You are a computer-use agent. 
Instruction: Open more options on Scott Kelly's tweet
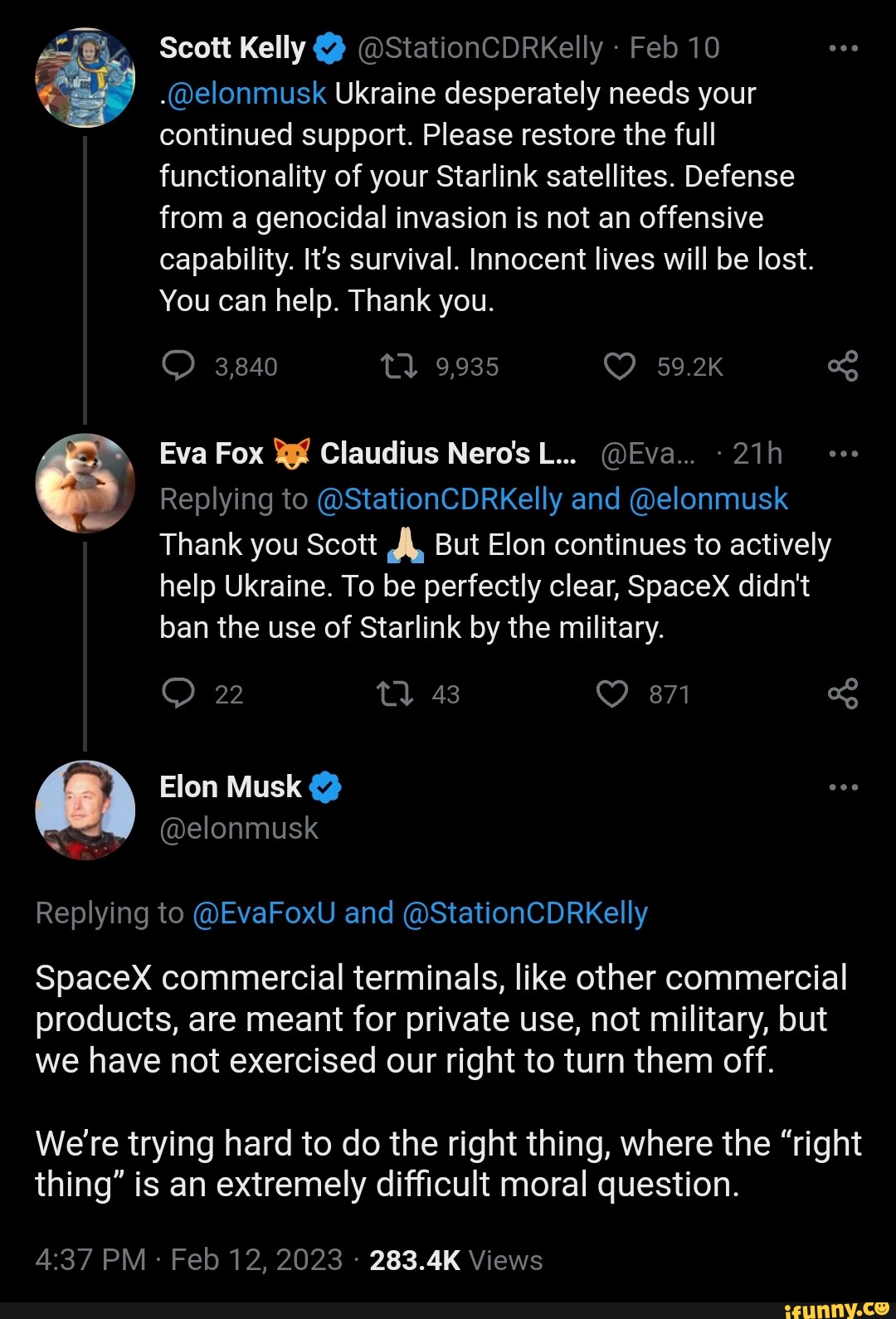click(843, 48)
